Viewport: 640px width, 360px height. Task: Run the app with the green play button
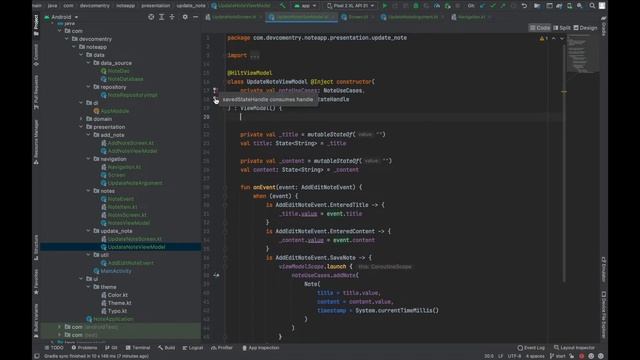point(384,6)
